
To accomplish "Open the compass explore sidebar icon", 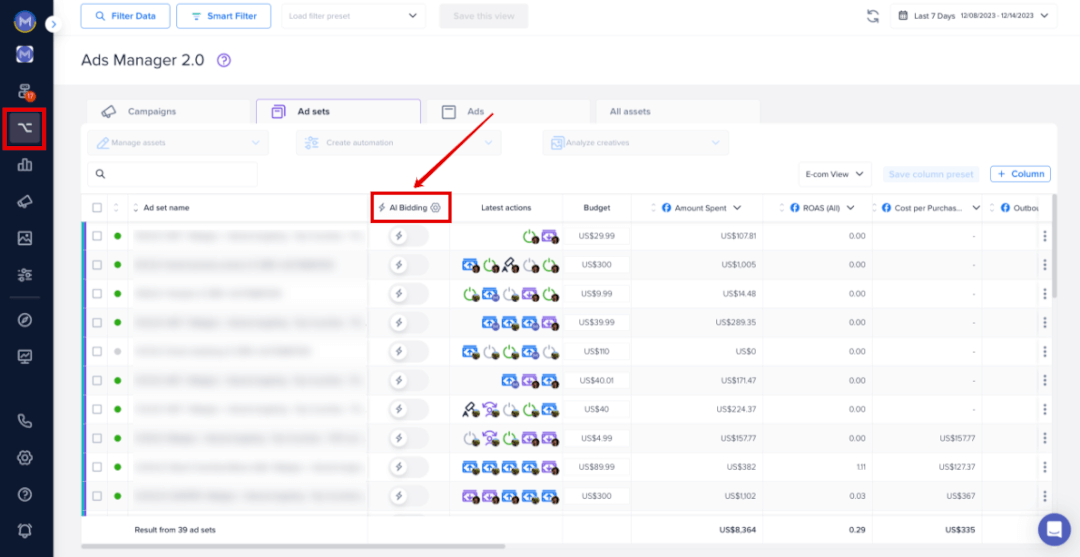I will [25, 320].
